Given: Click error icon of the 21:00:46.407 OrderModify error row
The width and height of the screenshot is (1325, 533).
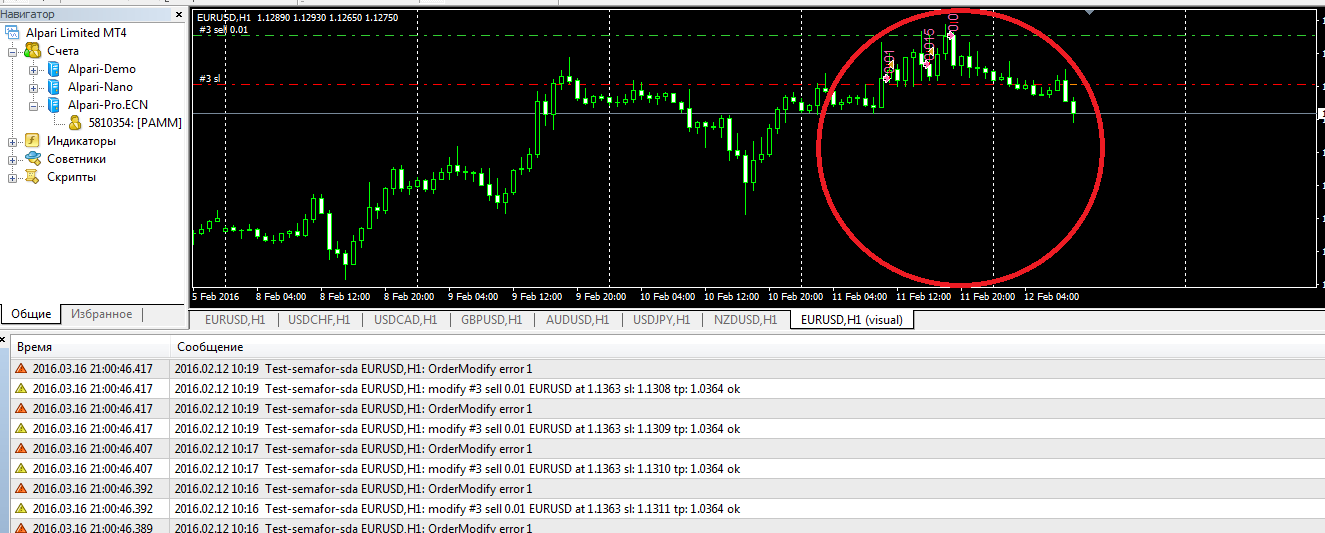Looking at the screenshot, I should 21,448.
